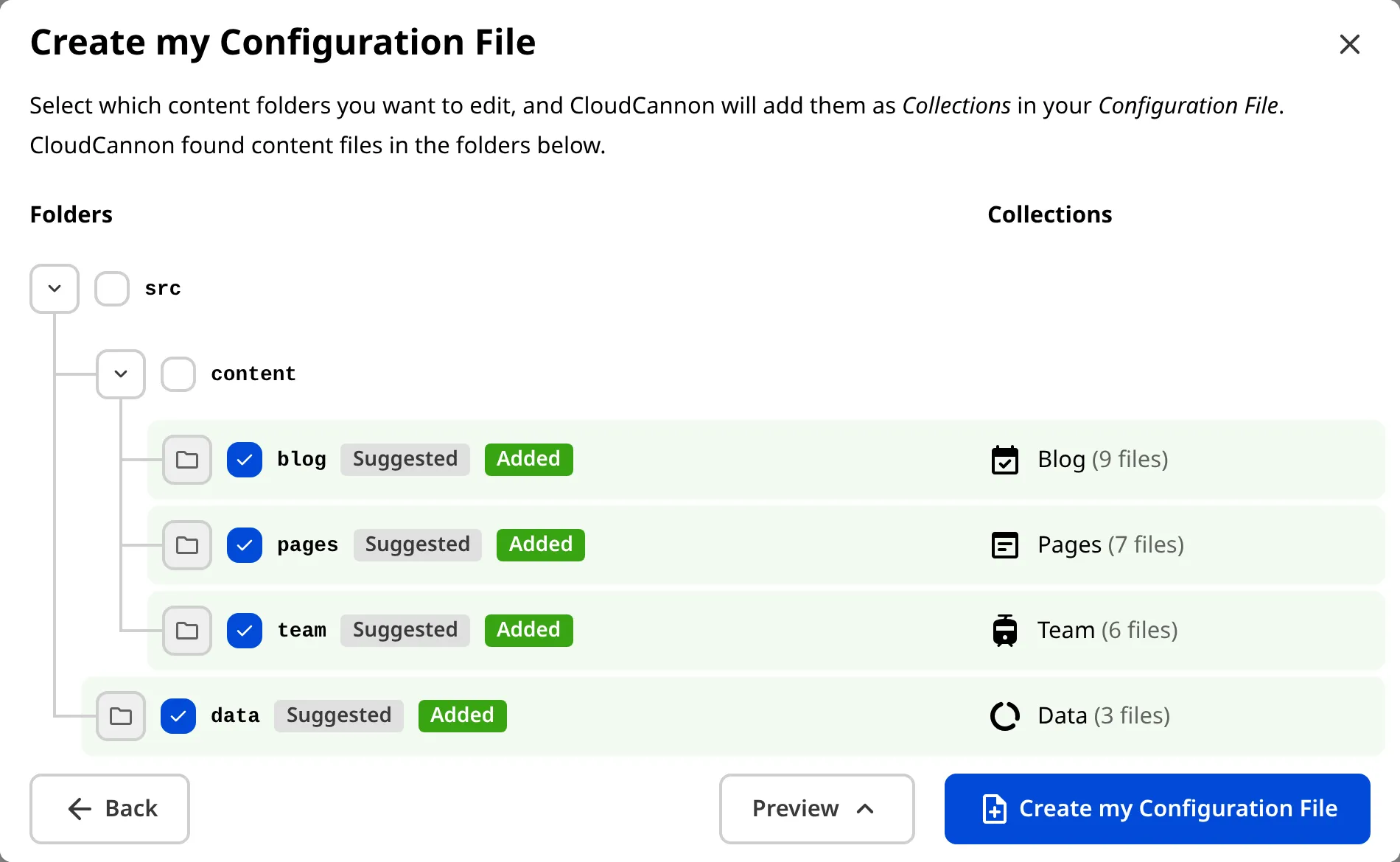1400x862 pixels.
Task: Collapse the content folder tree
Action: pyautogui.click(x=120, y=374)
